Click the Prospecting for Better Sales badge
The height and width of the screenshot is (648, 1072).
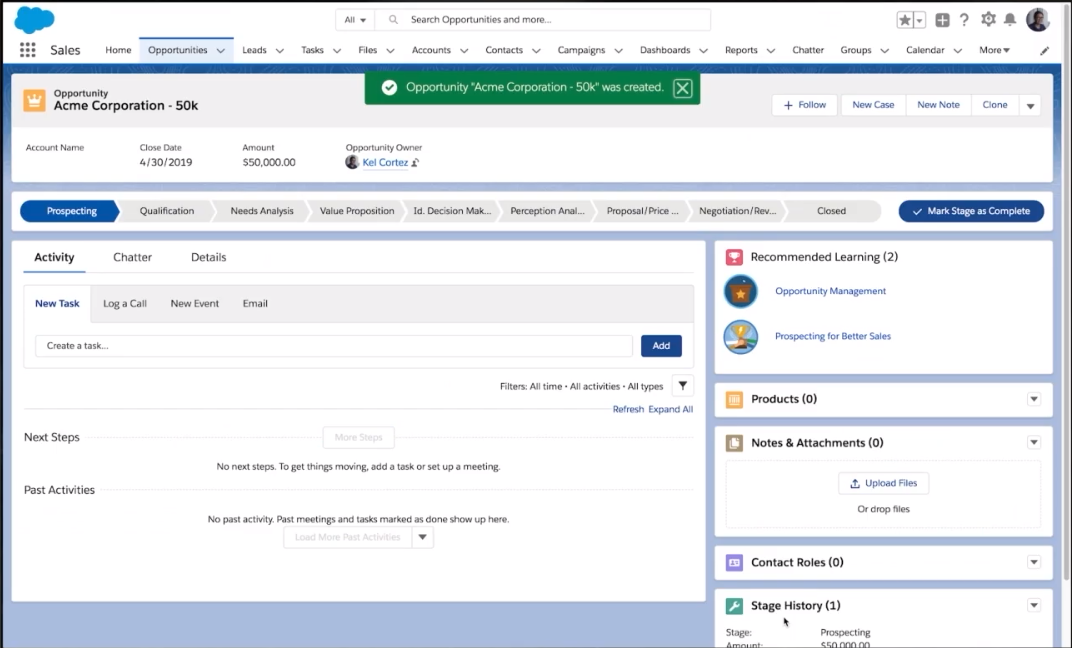pyautogui.click(x=740, y=337)
